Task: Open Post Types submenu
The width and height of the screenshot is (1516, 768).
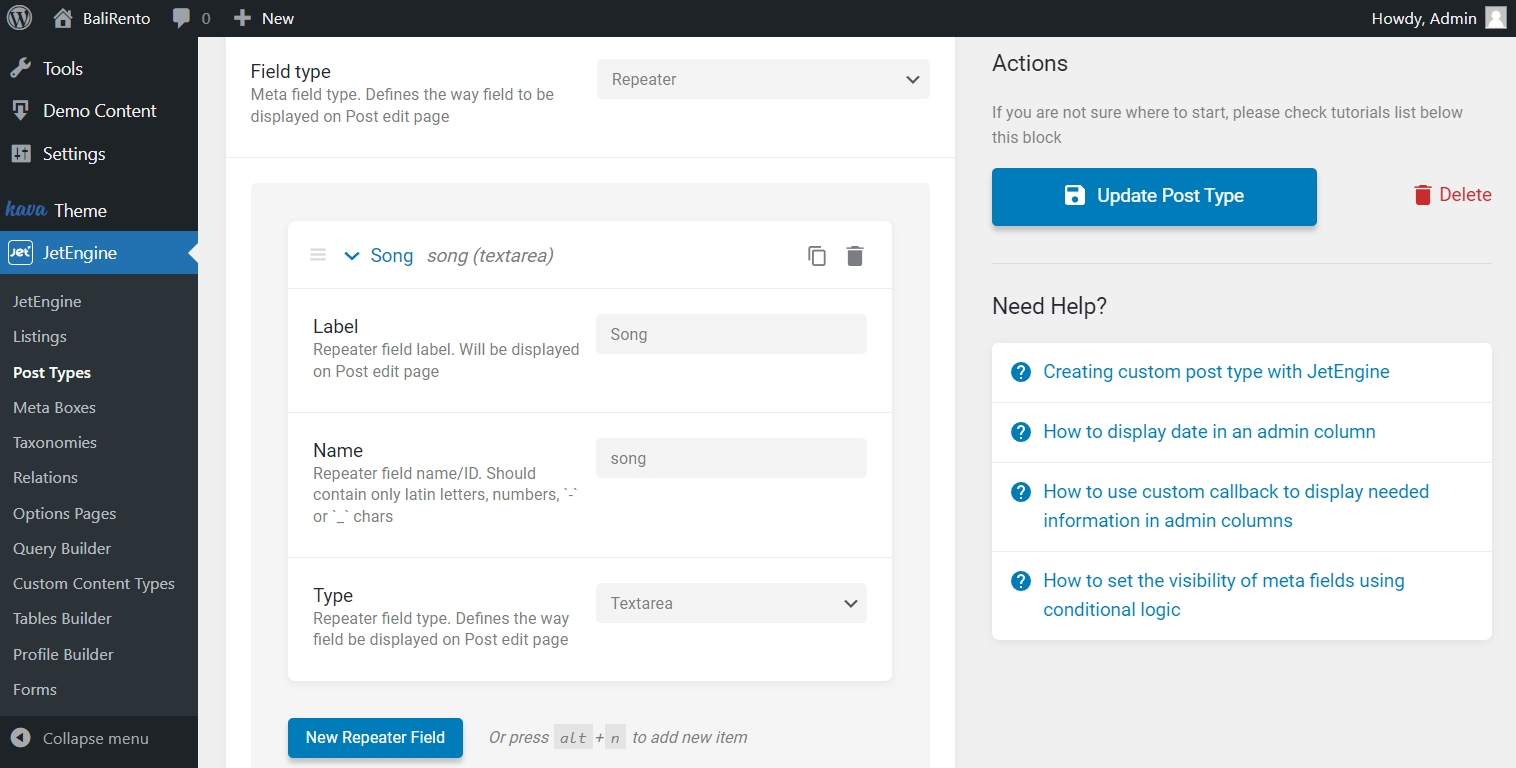Action: coord(52,373)
